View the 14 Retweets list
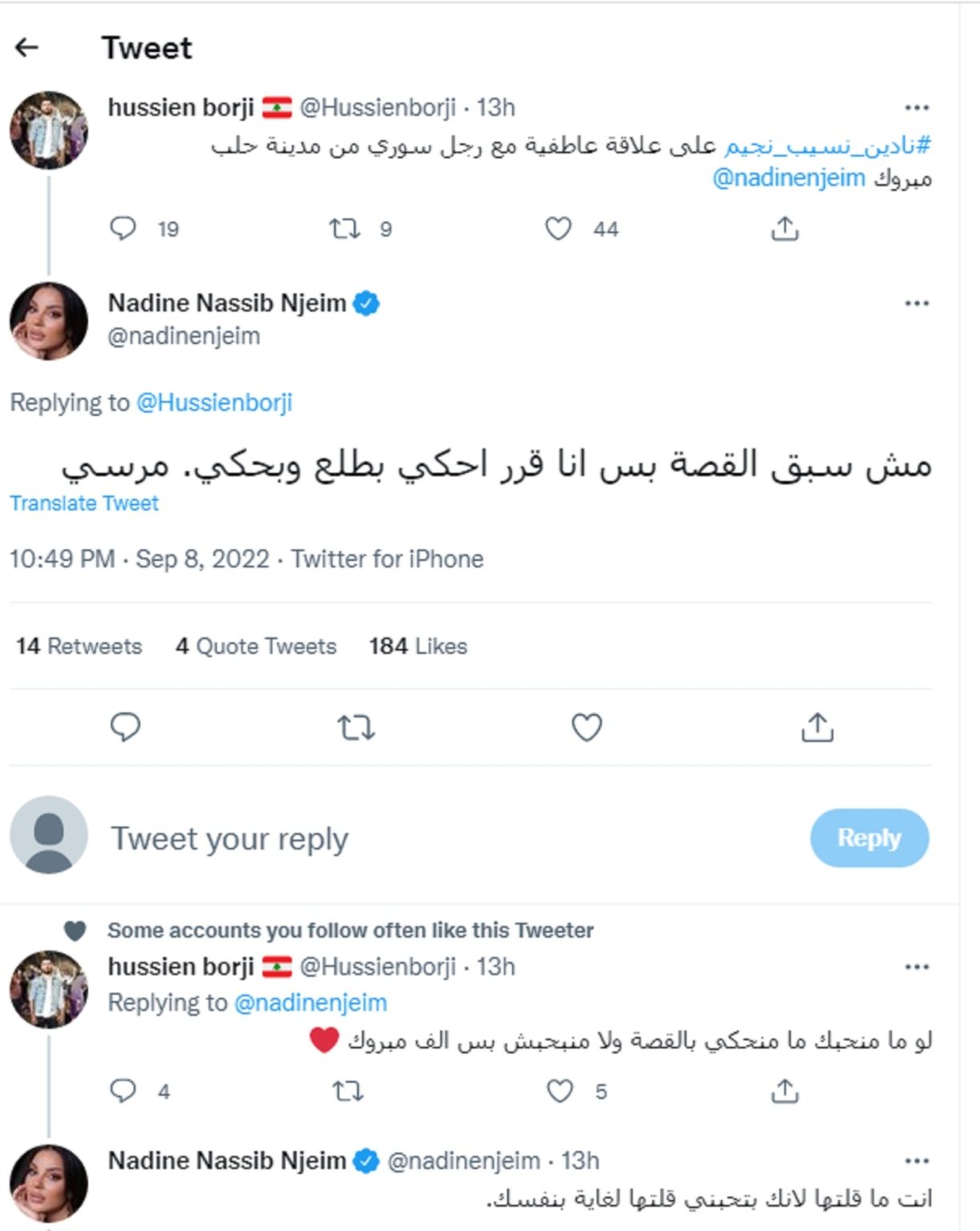 (x=79, y=646)
